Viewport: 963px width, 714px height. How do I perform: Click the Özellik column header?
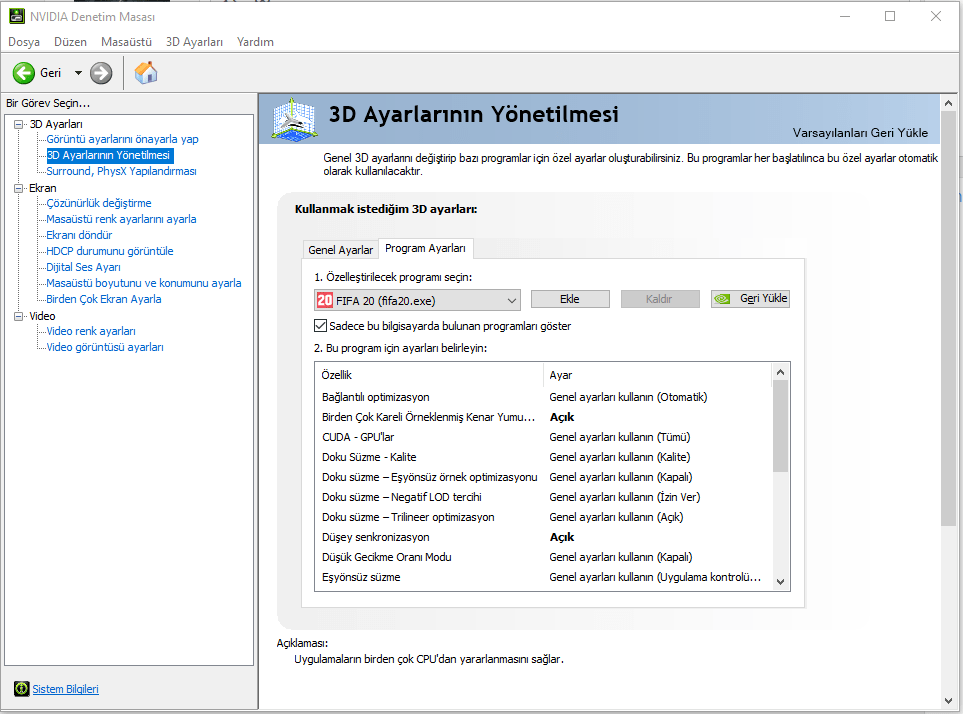coord(429,374)
